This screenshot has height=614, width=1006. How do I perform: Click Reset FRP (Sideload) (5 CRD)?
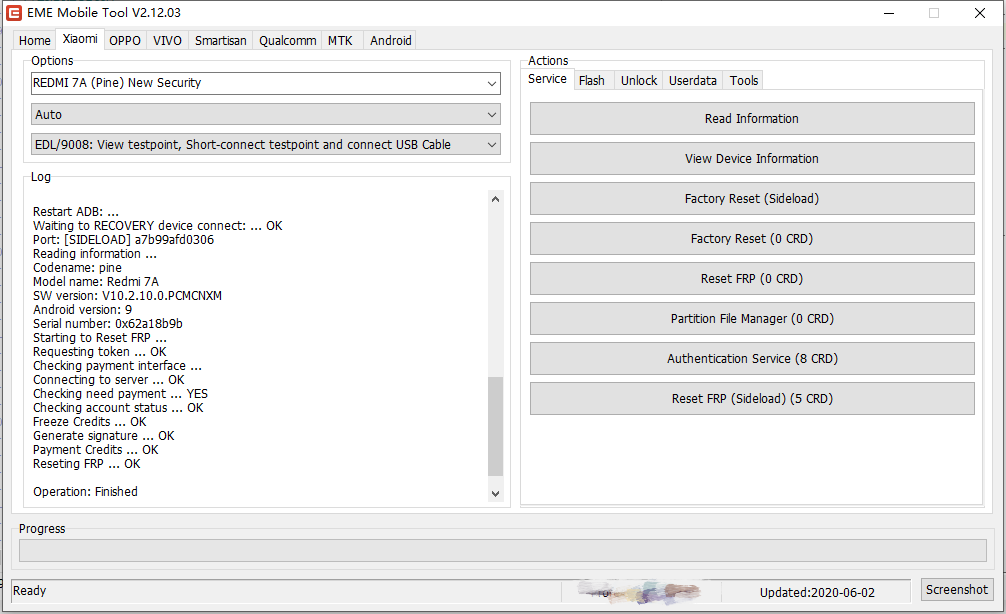click(x=752, y=398)
